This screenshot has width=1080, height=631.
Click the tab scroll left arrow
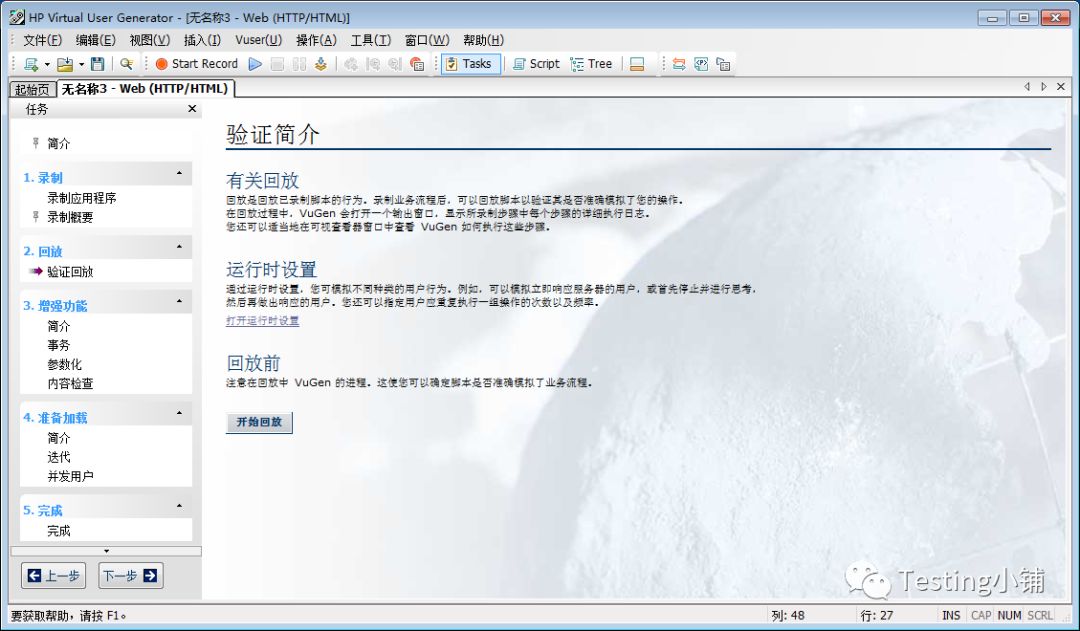coord(1027,87)
